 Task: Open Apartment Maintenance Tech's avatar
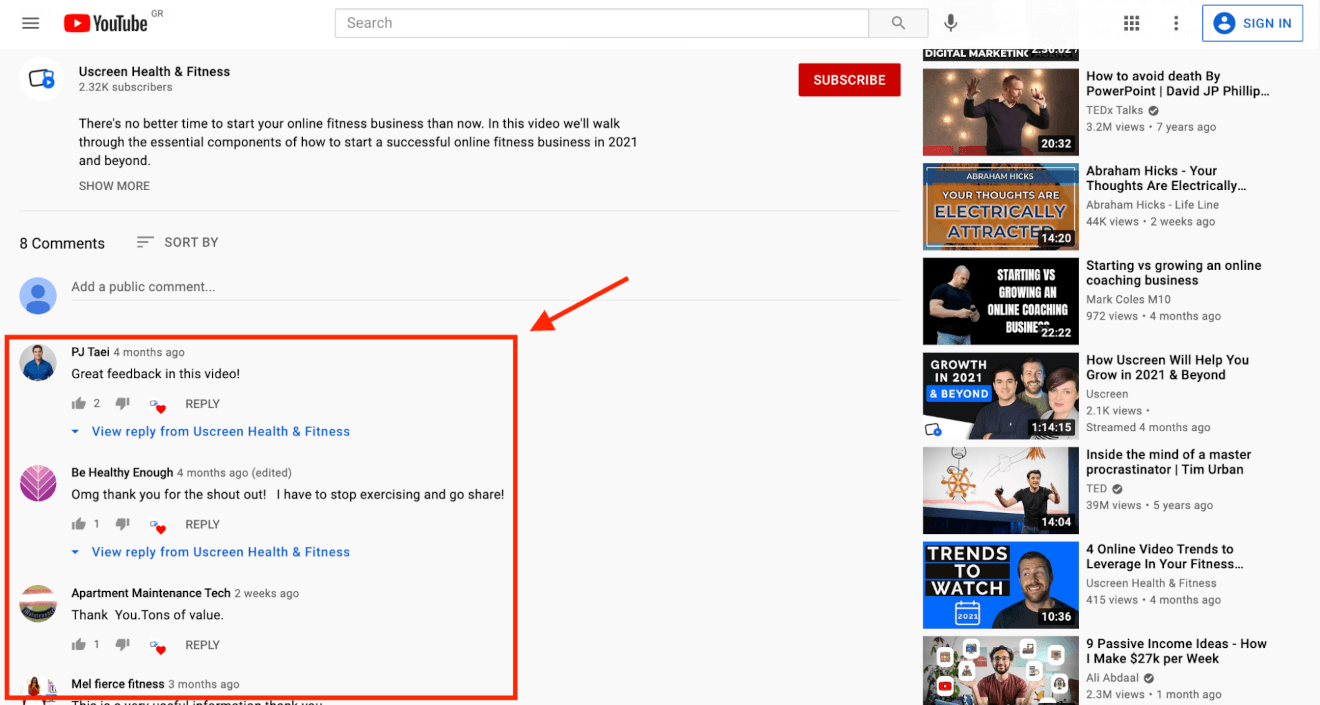click(38, 604)
